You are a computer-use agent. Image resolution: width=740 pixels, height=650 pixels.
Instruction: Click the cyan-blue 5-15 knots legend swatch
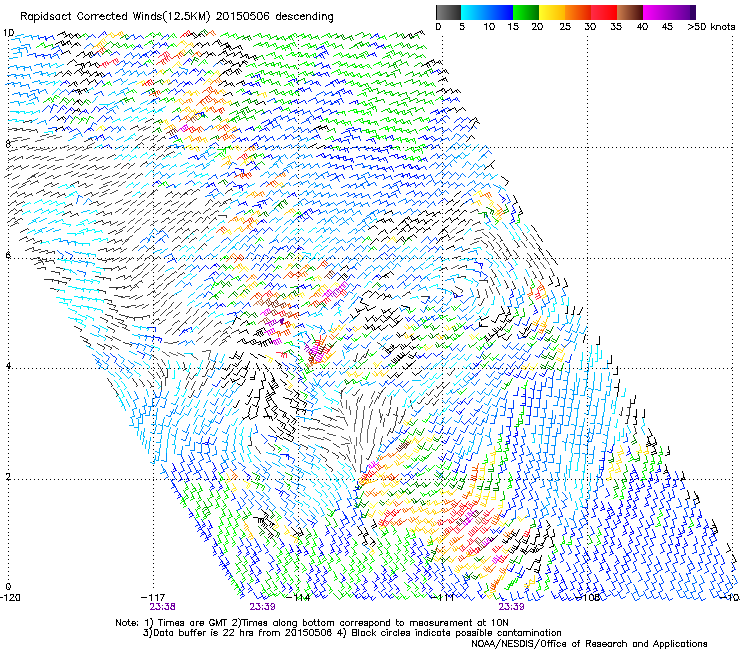(x=487, y=12)
